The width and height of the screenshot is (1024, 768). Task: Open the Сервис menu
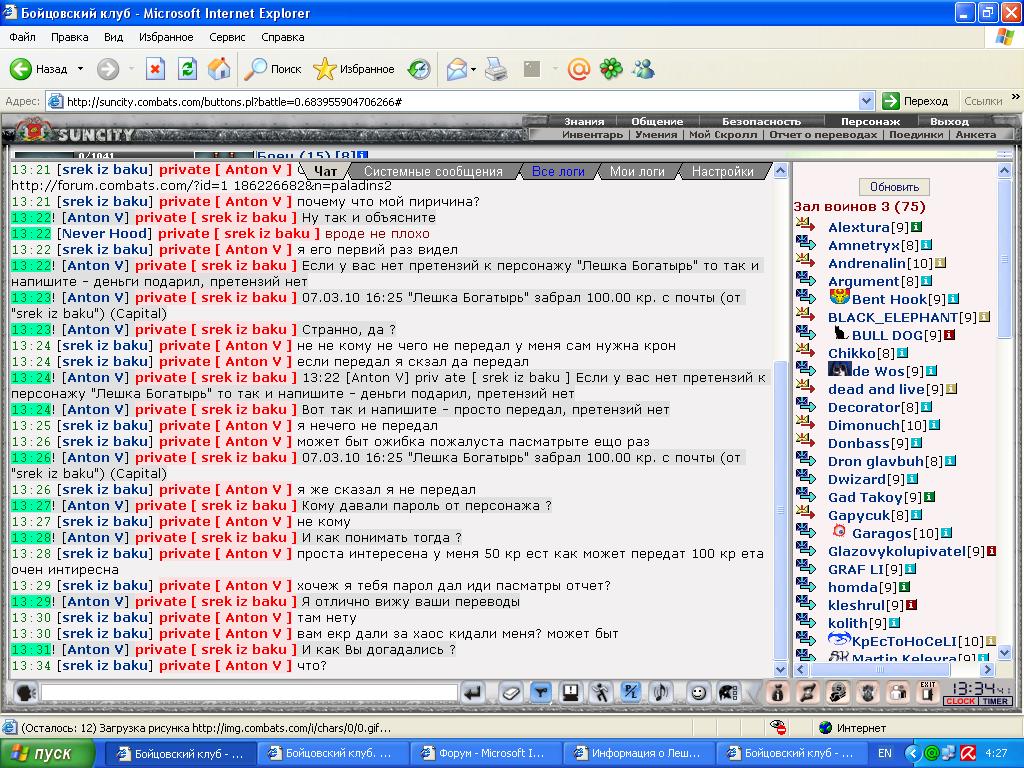227,37
